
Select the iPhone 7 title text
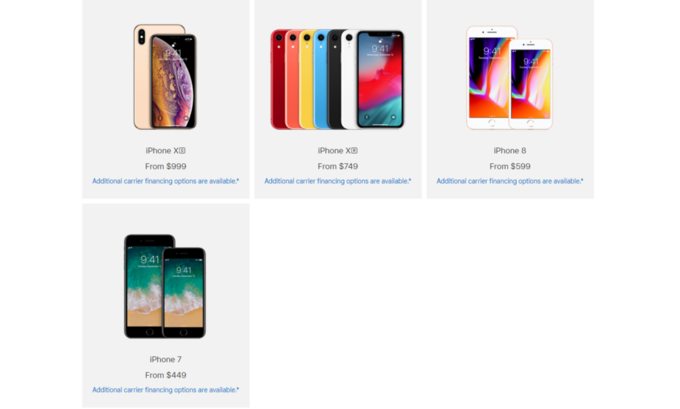pos(166,359)
